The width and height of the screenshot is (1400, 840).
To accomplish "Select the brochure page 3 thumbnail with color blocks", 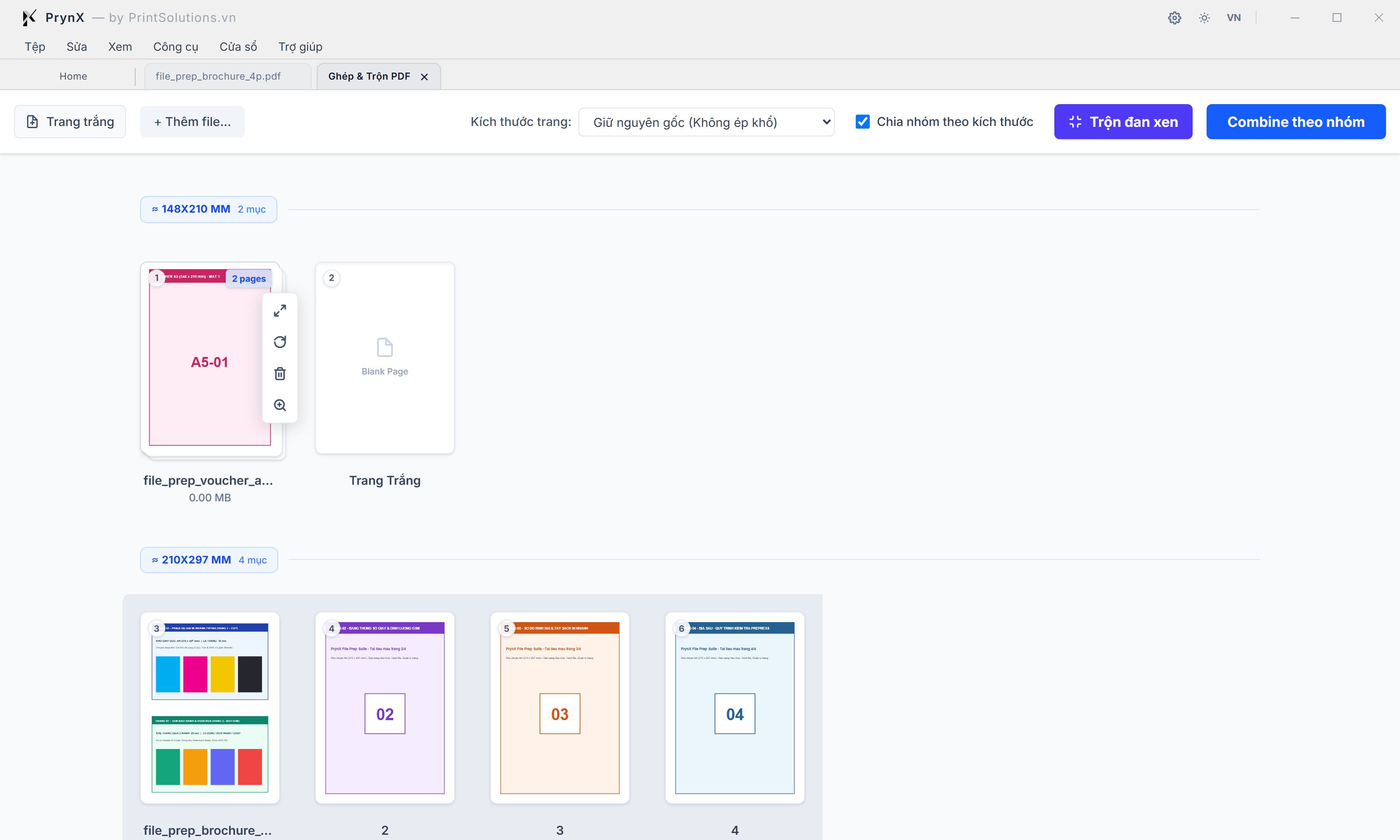I will (210, 707).
